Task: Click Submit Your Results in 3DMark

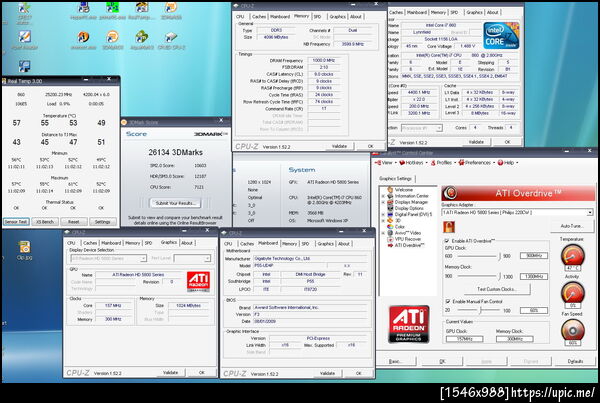Action: 176,203
